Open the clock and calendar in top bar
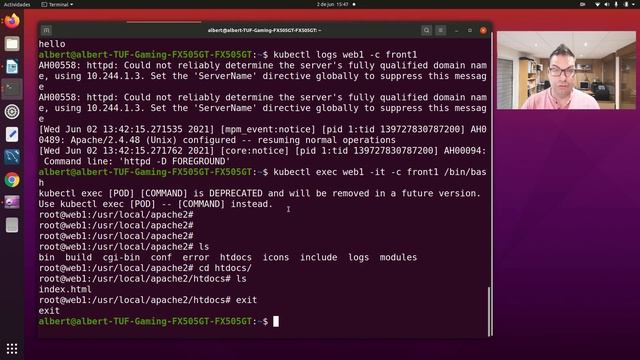640x360 pixels. [x=333, y=4]
